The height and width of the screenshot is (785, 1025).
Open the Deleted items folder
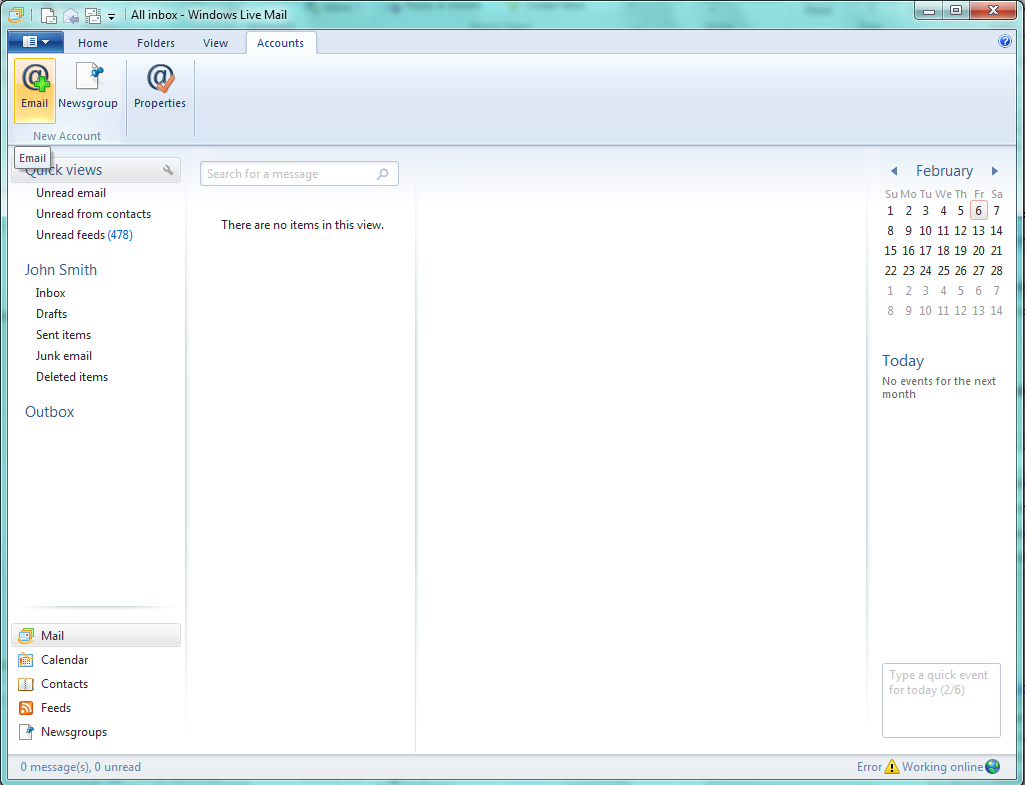tap(72, 376)
